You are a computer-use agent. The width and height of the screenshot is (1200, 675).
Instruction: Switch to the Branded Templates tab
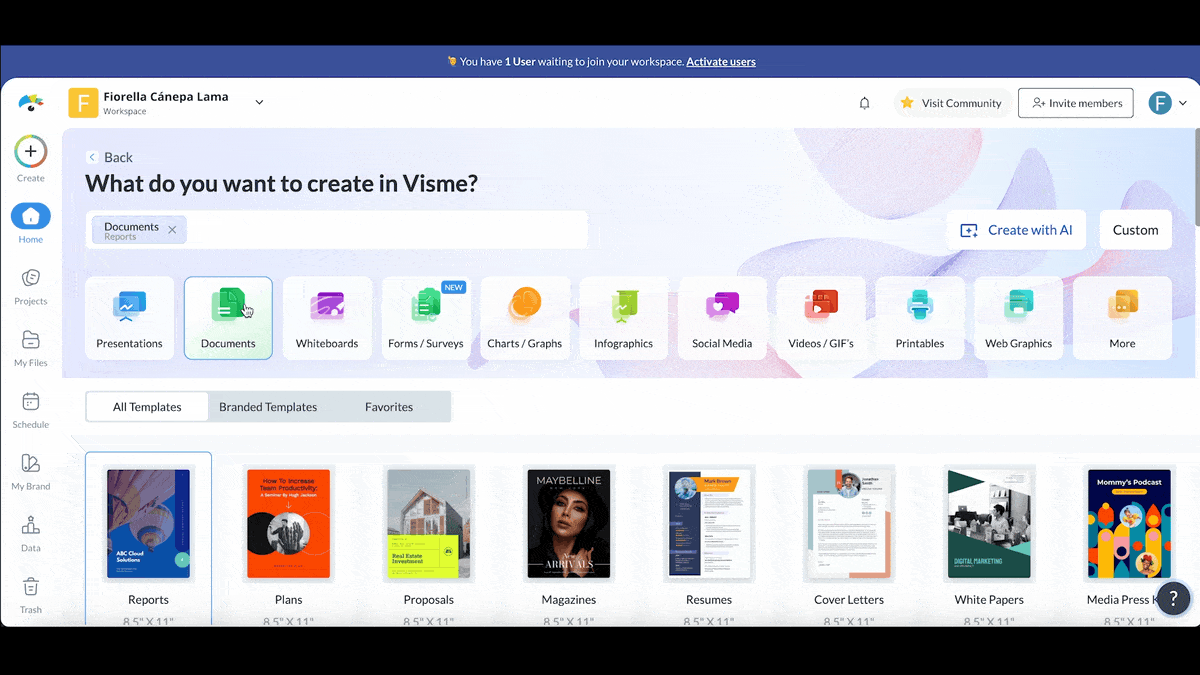pos(268,407)
